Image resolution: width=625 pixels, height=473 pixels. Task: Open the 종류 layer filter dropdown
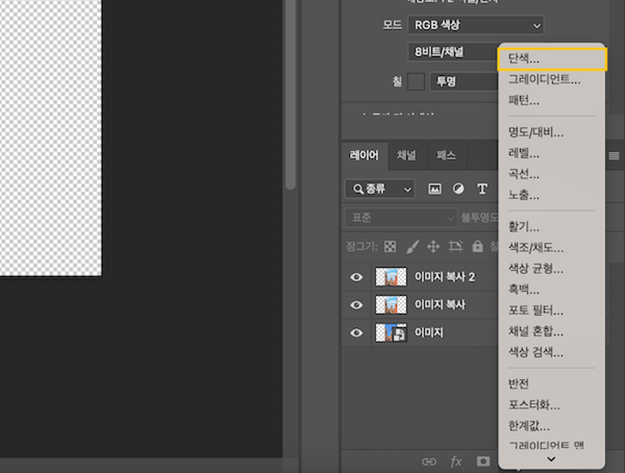380,189
